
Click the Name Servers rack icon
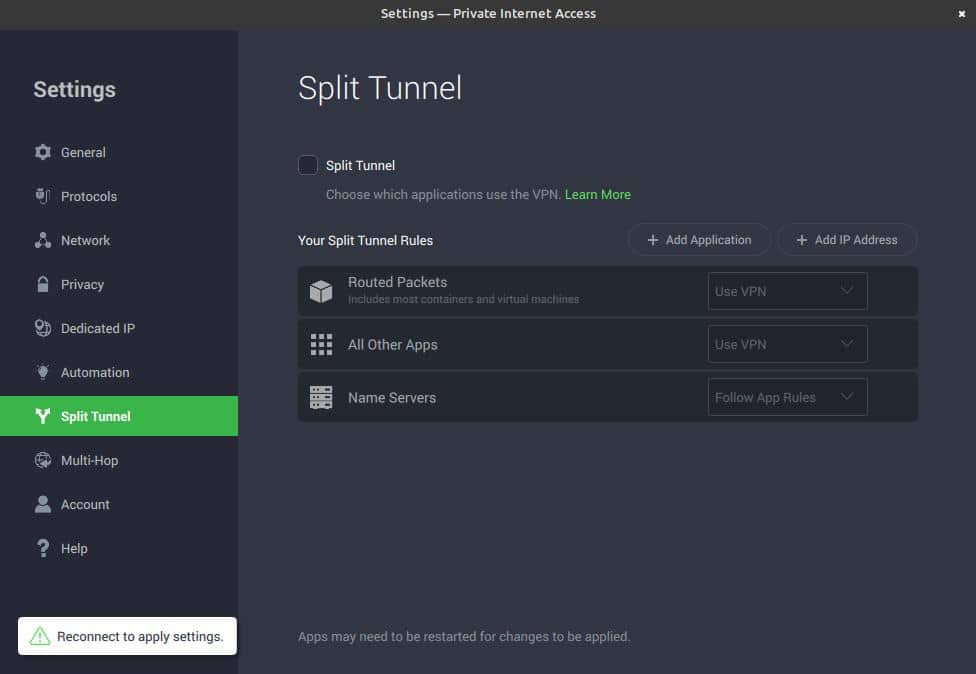[x=321, y=397]
